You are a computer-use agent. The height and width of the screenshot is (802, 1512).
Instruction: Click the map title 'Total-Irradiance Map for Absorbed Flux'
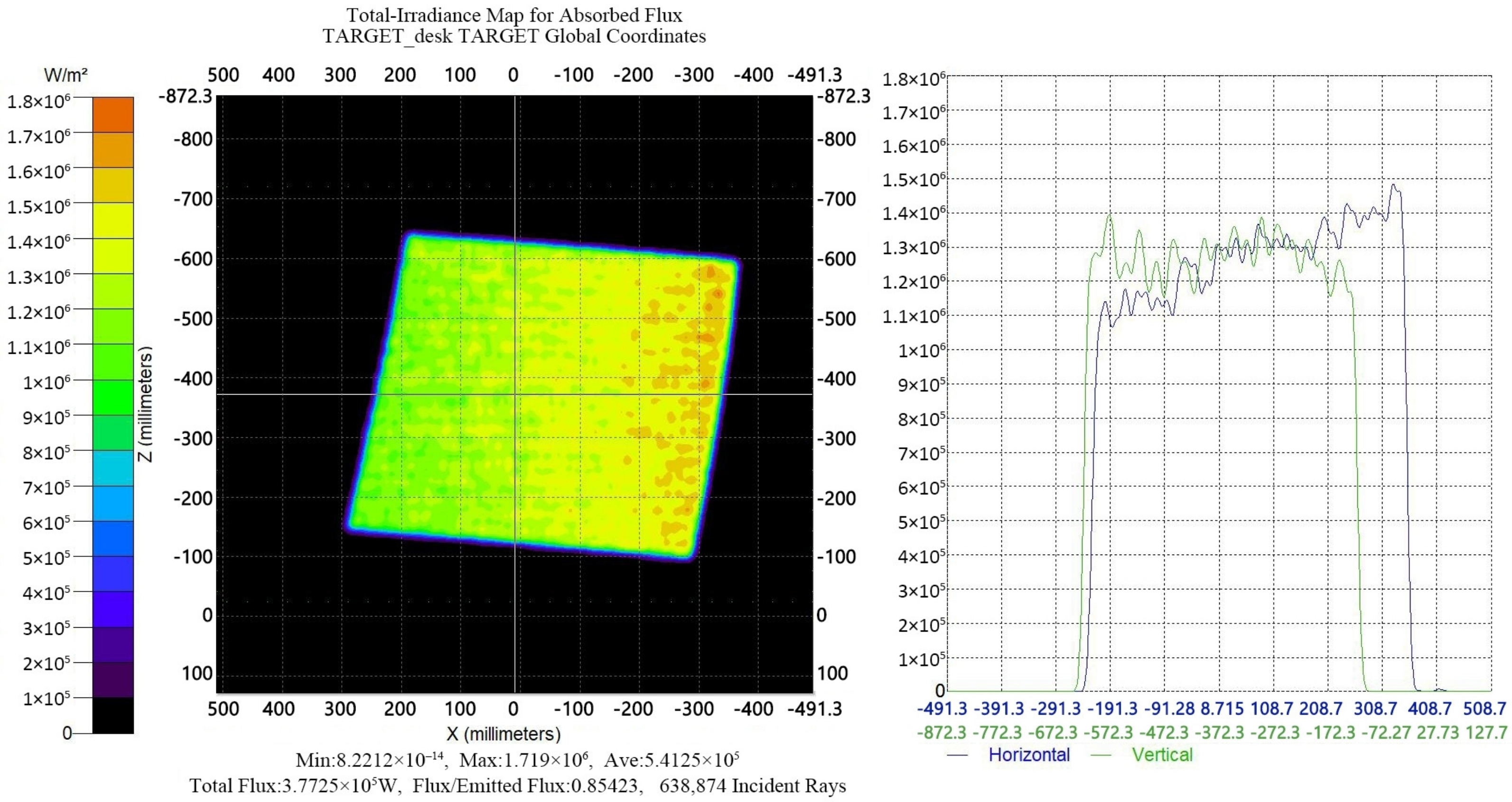514,14
